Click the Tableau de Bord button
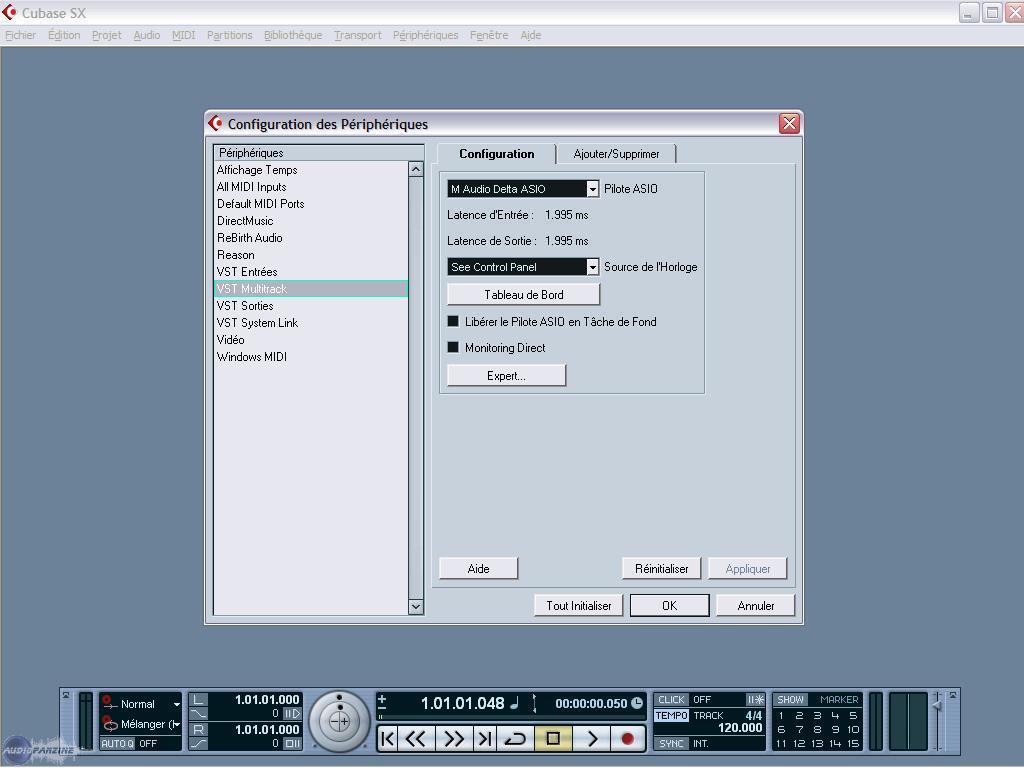Viewport: 1024px width, 768px height. click(523, 295)
